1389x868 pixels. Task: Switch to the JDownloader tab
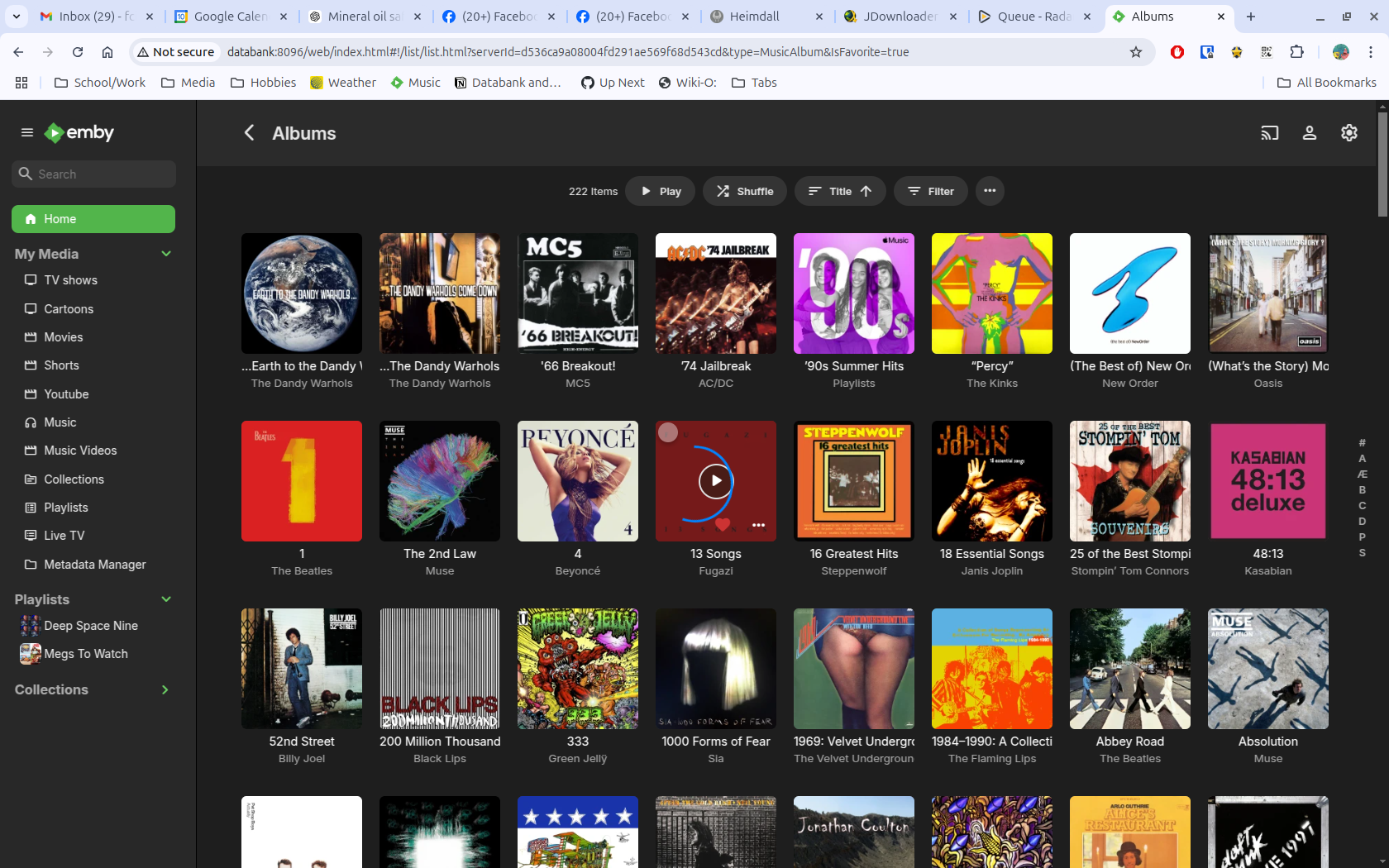900,17
